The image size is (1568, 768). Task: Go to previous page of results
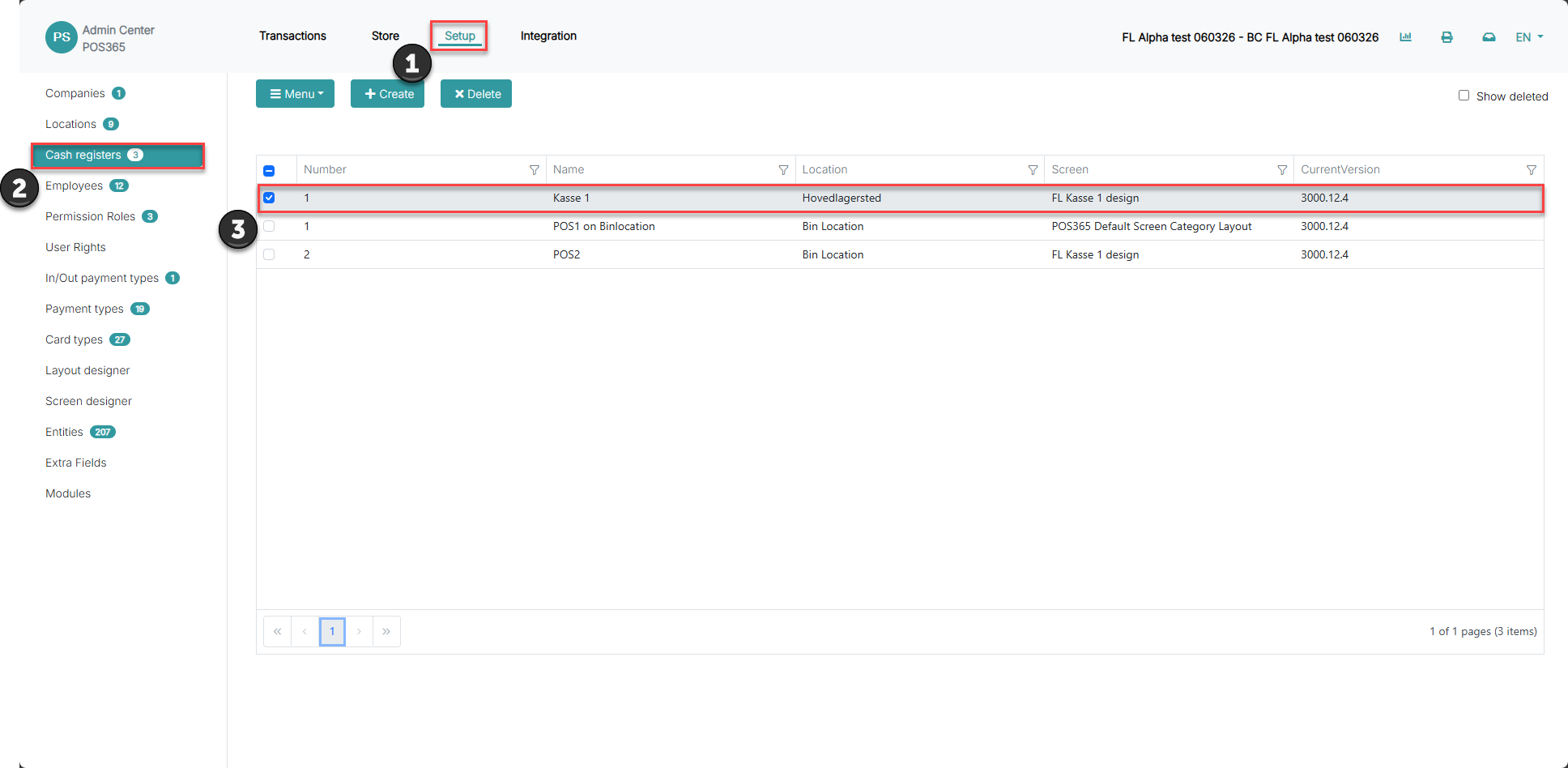tap(305, 631)
